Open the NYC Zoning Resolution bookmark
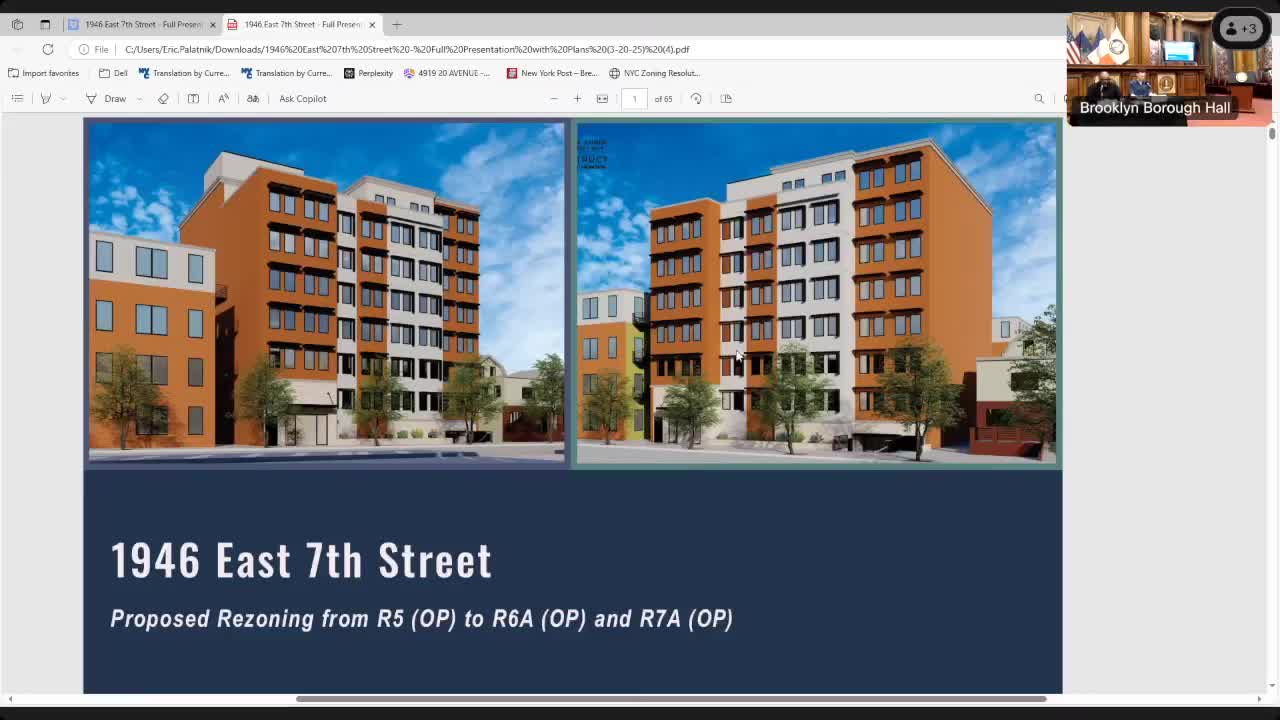Image resolution: width=1280 pixels, height=720 pixels. 654,73
